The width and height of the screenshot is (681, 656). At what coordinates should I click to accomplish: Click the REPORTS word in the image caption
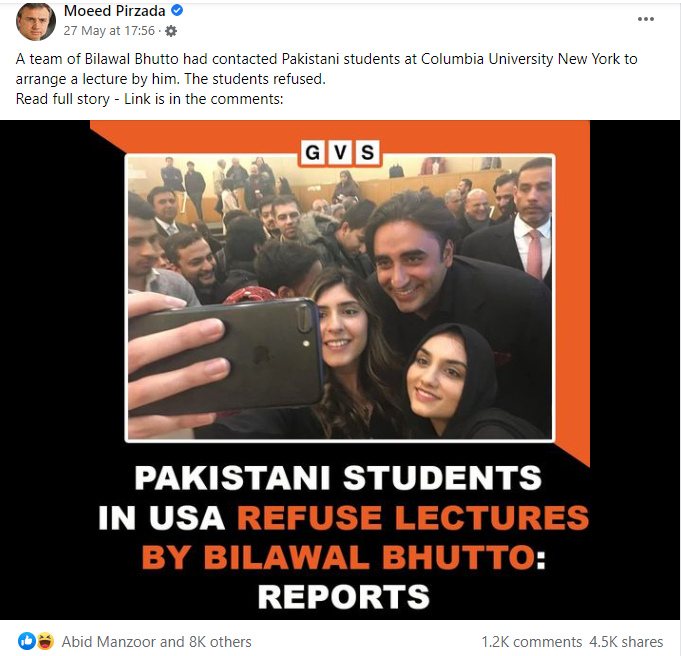[x=344, y=597]
